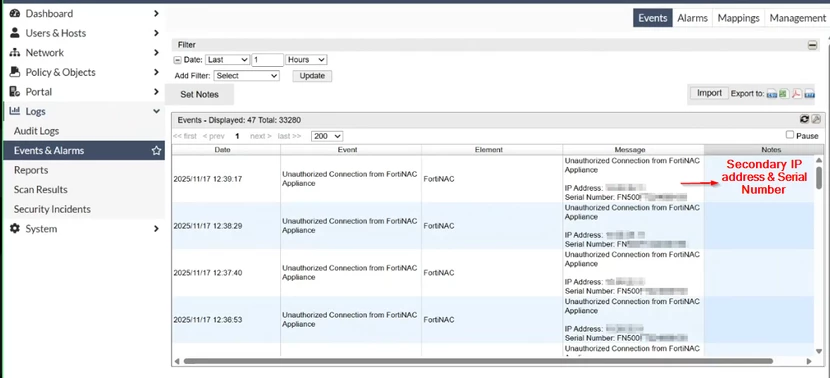Sort by the Date column header
Viewport: 830px width, 378px height.
(x=226, y=150)
